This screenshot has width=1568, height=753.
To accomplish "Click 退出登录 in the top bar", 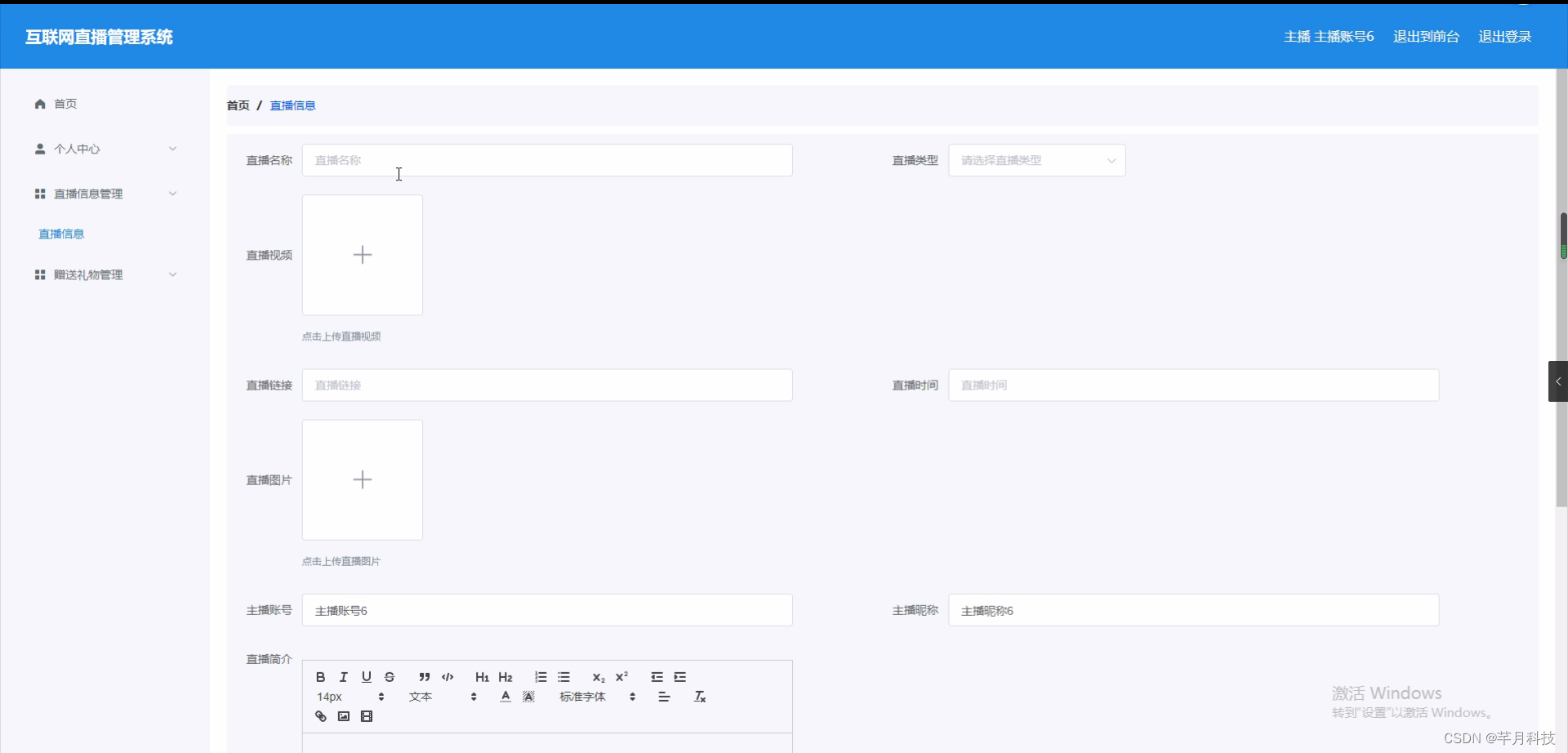I will pyautogui.click(x=1505, y=36).
